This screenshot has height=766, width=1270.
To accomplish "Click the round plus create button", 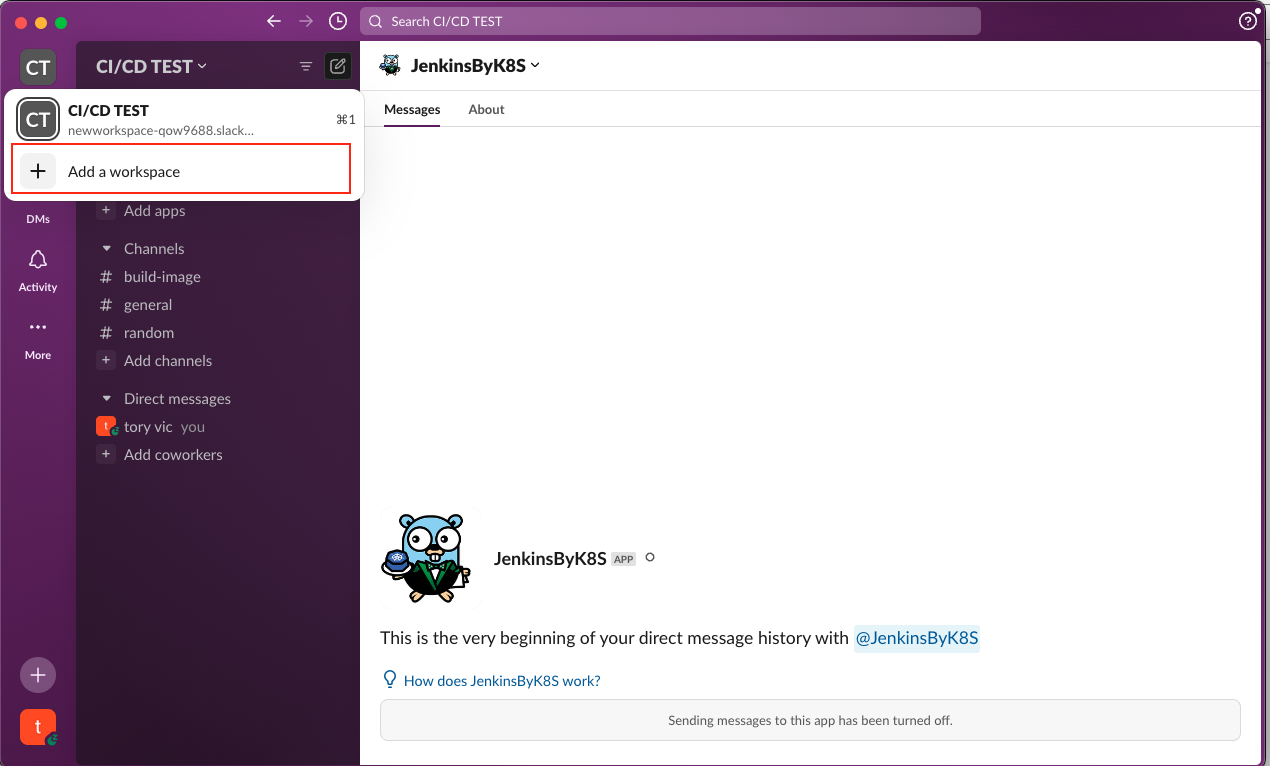I will [x=38, y=675].
